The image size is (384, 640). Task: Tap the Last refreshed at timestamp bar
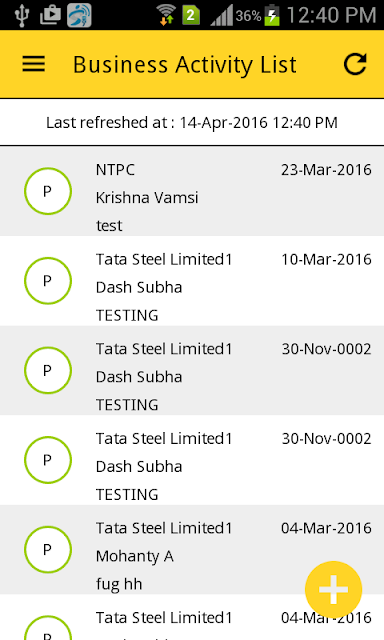(192, 122)
